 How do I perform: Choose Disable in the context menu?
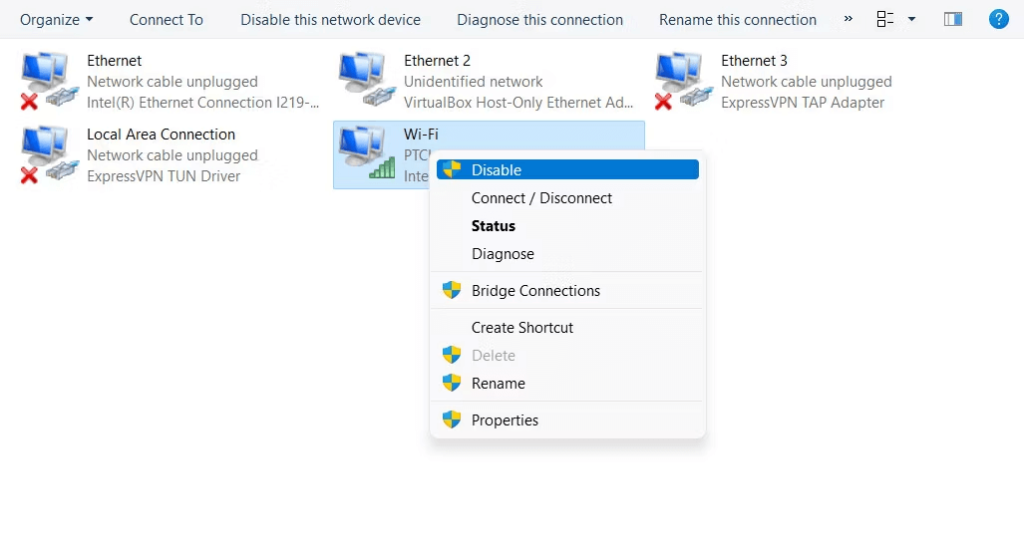pyautogui.click(x=496, y=170)
